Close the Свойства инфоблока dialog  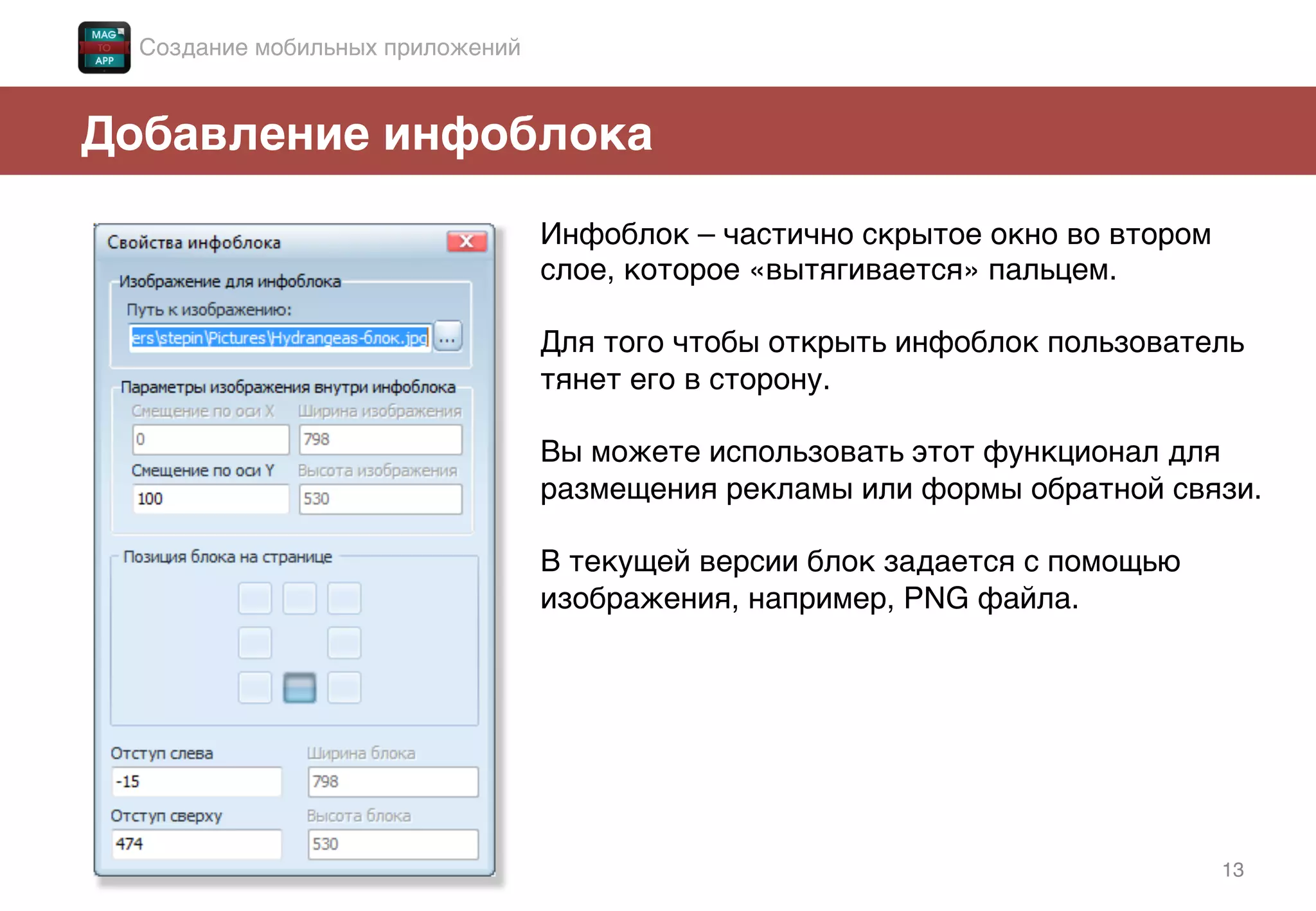pos(467,242)
